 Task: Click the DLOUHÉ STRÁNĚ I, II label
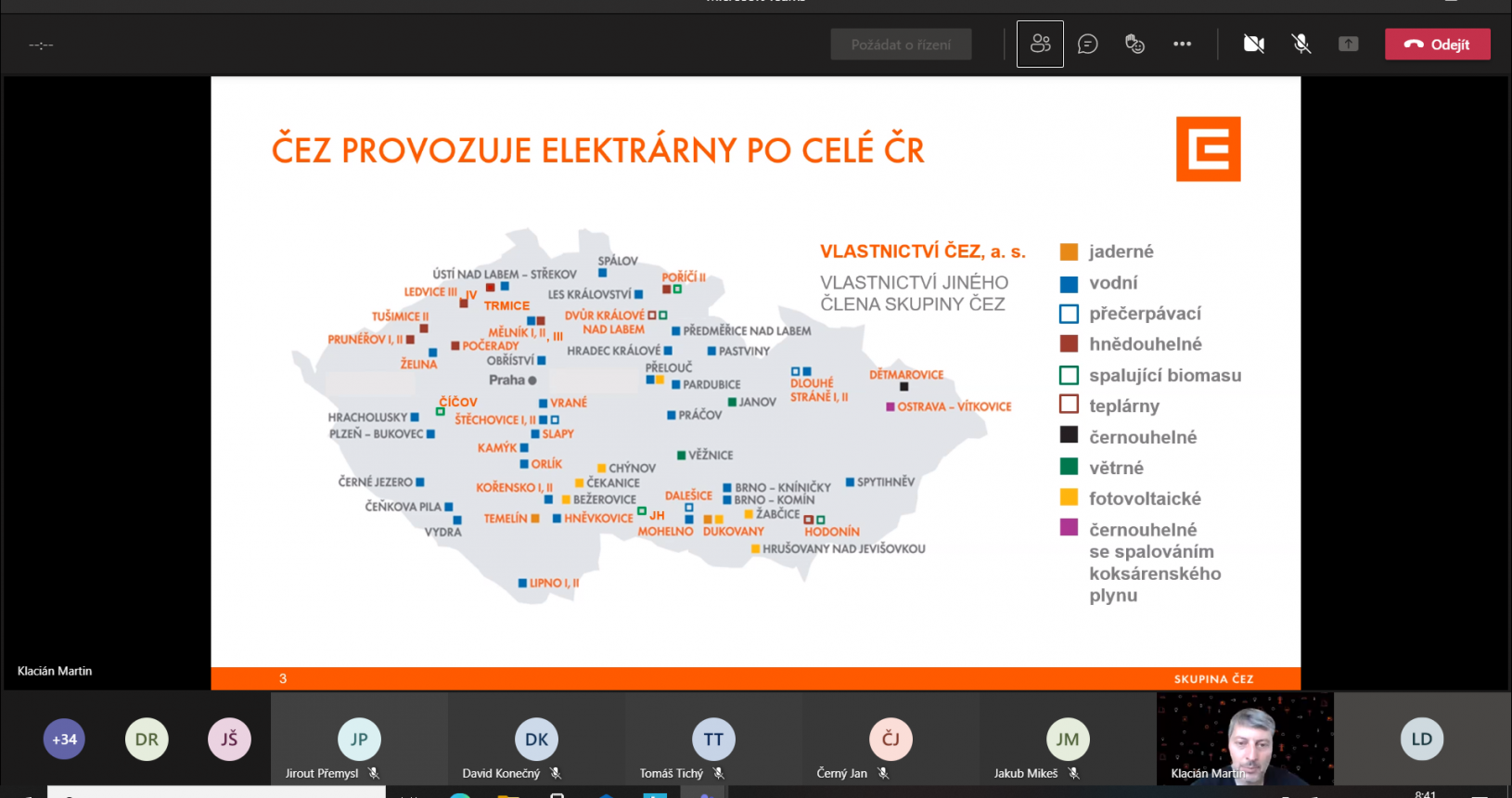pos(819,390)
